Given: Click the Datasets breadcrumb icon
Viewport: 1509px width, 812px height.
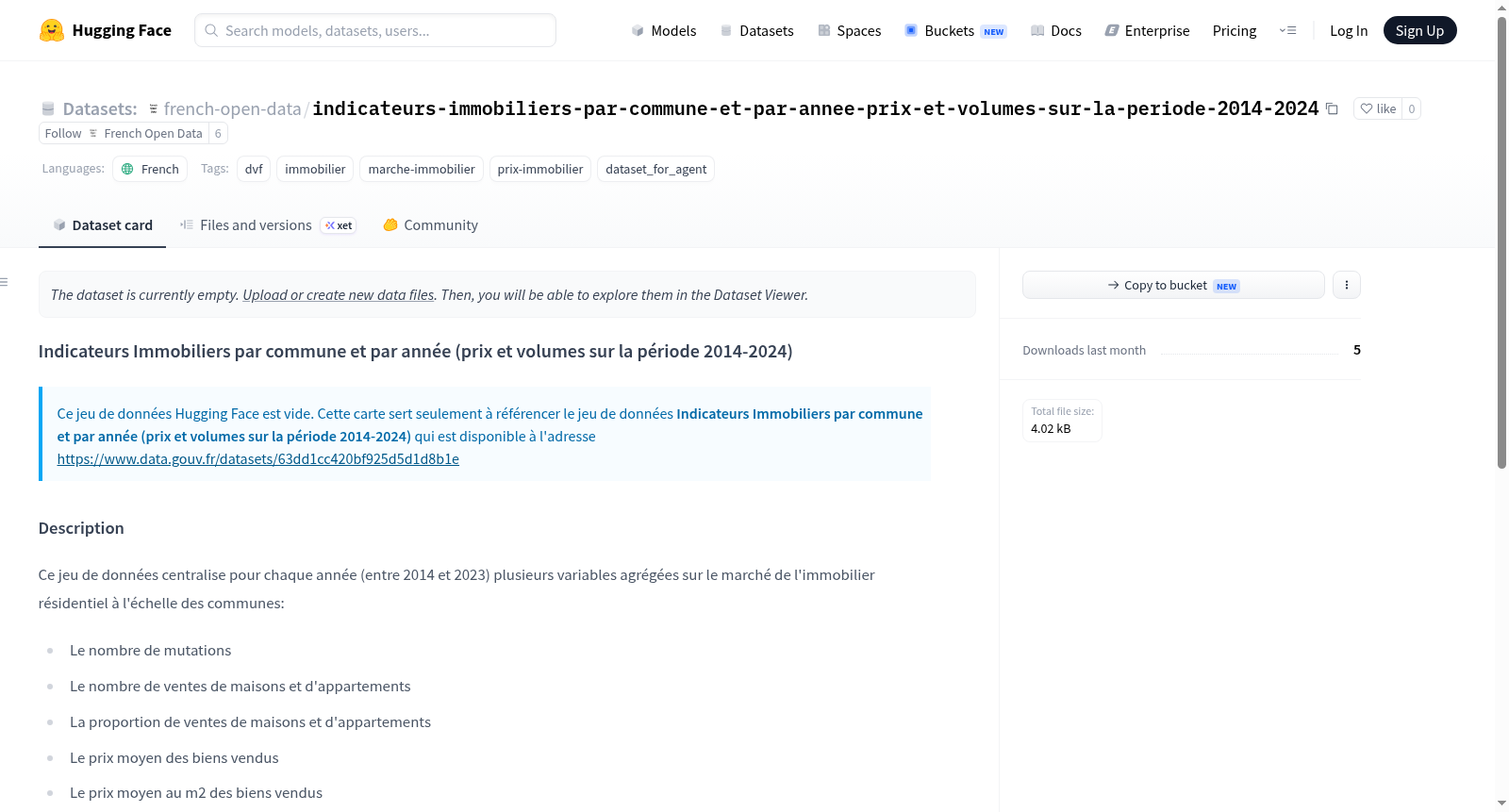Looking at the screenshot, I should [48, 108].
